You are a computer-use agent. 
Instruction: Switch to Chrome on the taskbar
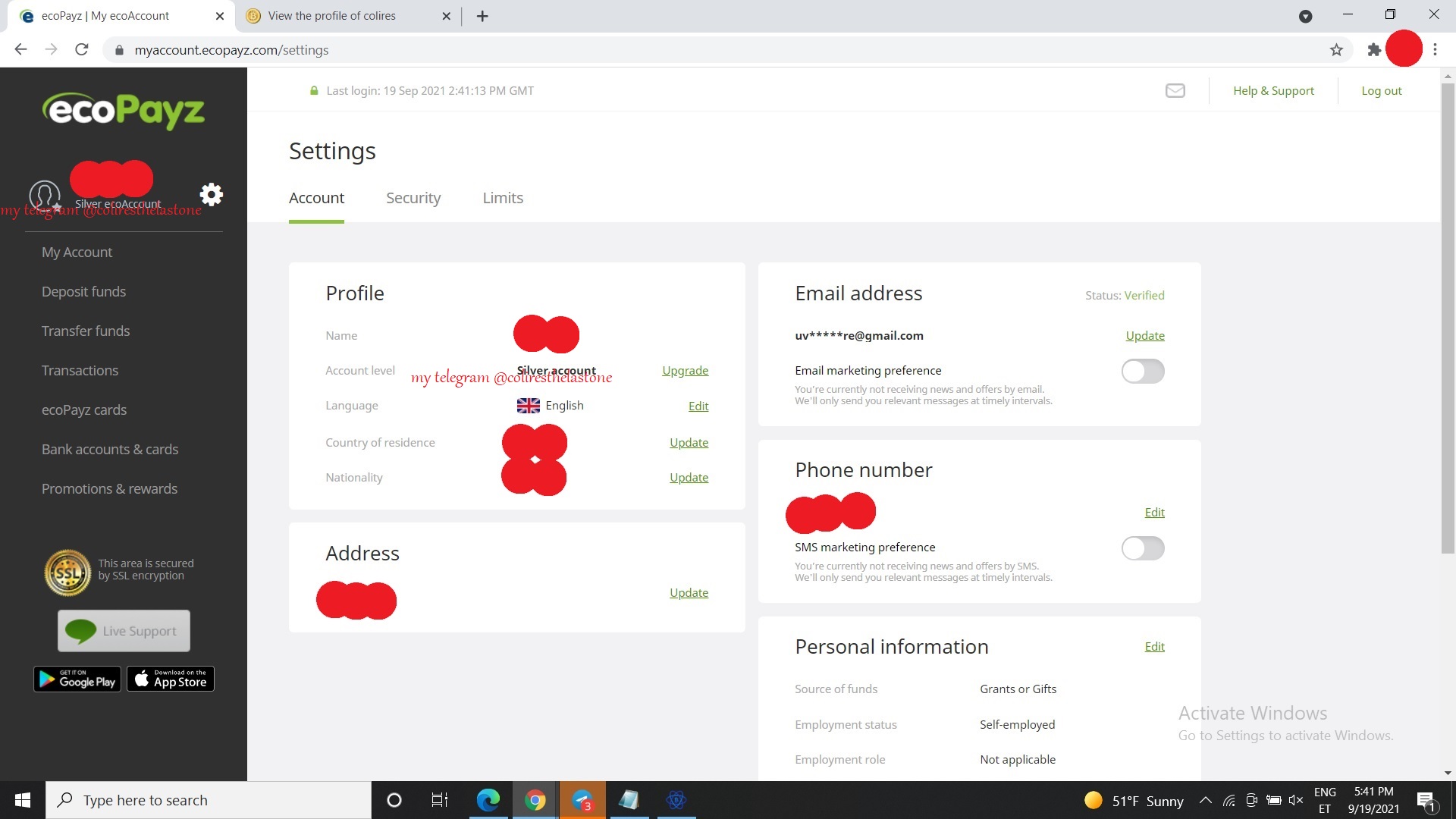click(535, 800)
